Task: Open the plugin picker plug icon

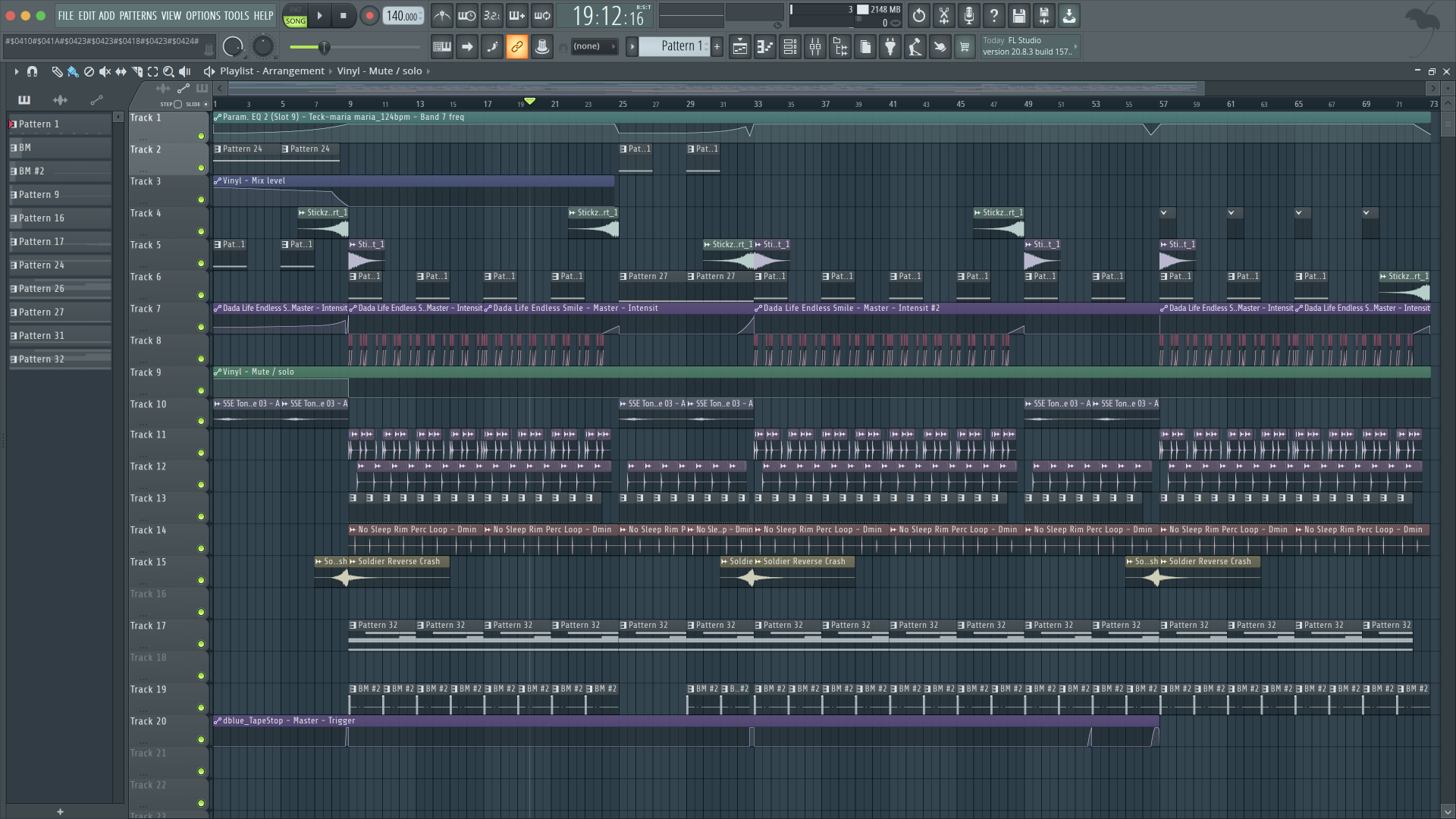Action: click(890, 47)
